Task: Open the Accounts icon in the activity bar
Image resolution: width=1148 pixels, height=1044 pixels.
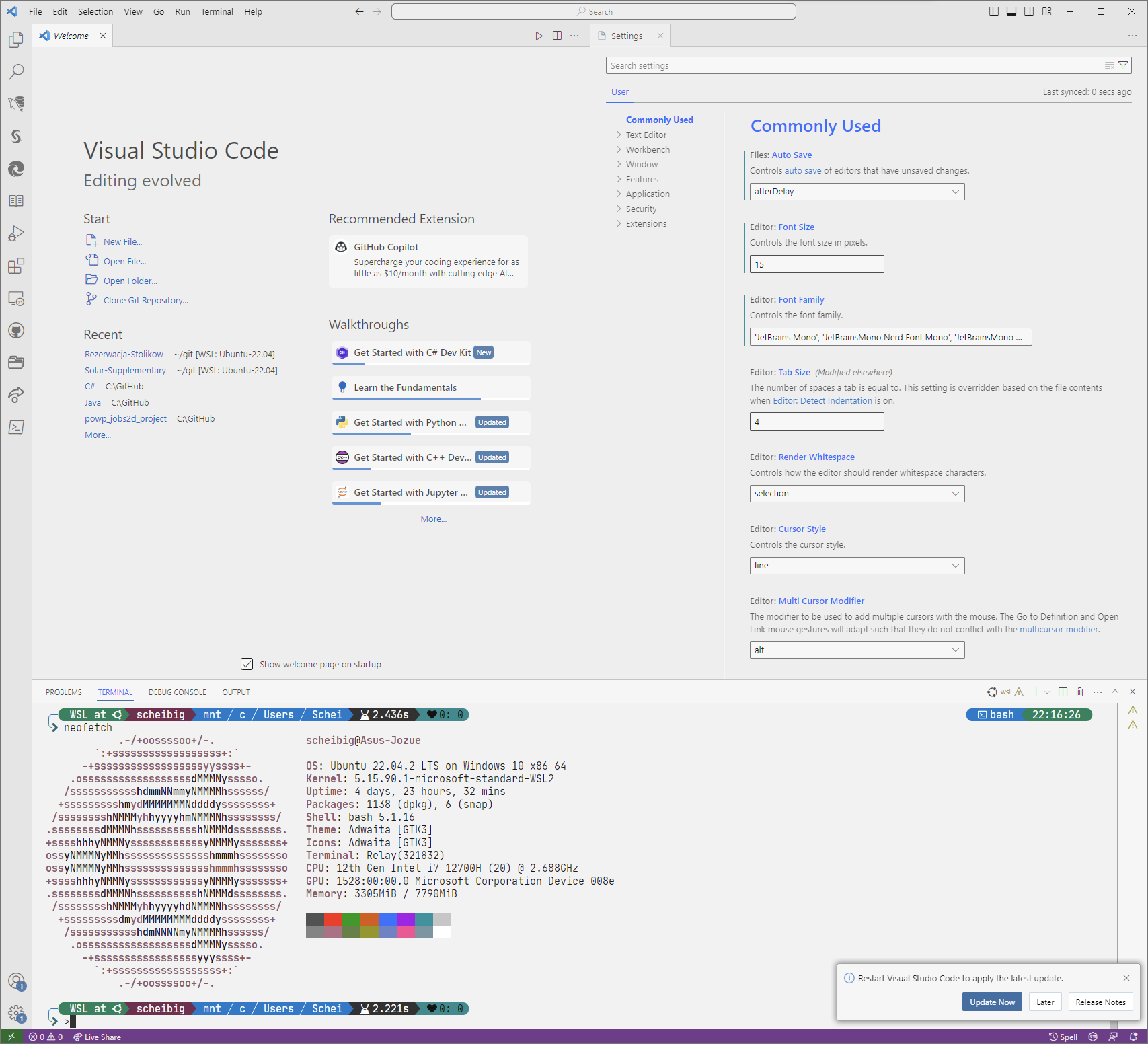Action: click(16, 981)
